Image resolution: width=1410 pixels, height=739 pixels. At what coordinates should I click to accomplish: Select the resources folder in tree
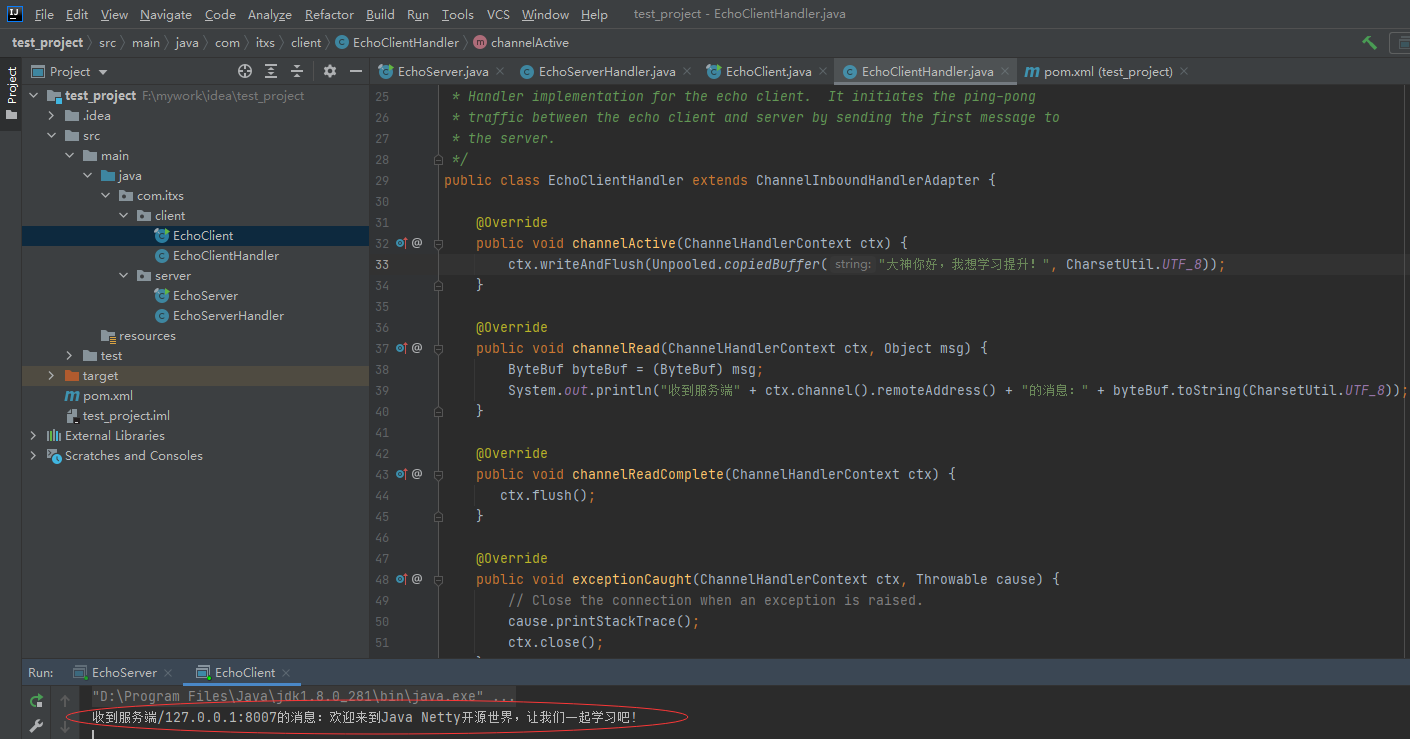[195, 336]
